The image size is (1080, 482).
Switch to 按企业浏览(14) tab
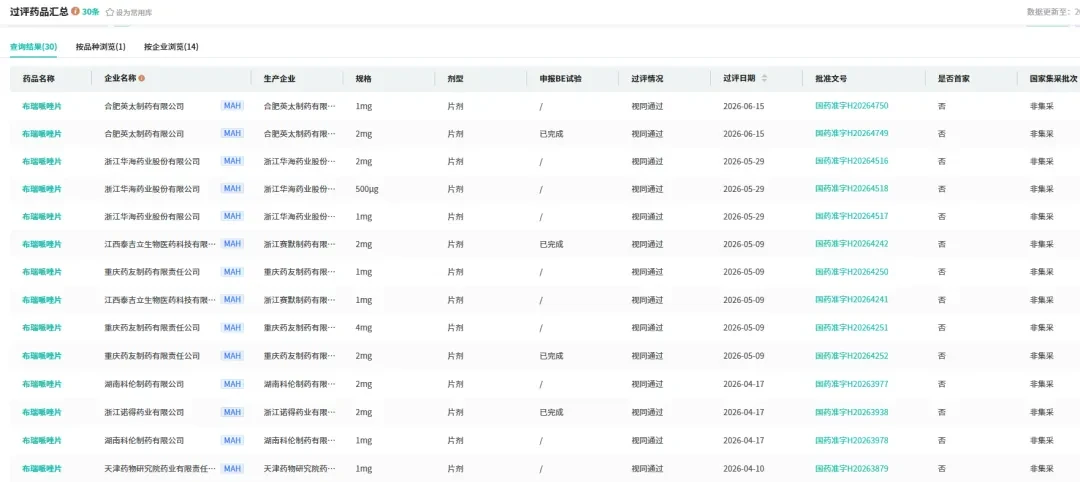coord(172,47)
